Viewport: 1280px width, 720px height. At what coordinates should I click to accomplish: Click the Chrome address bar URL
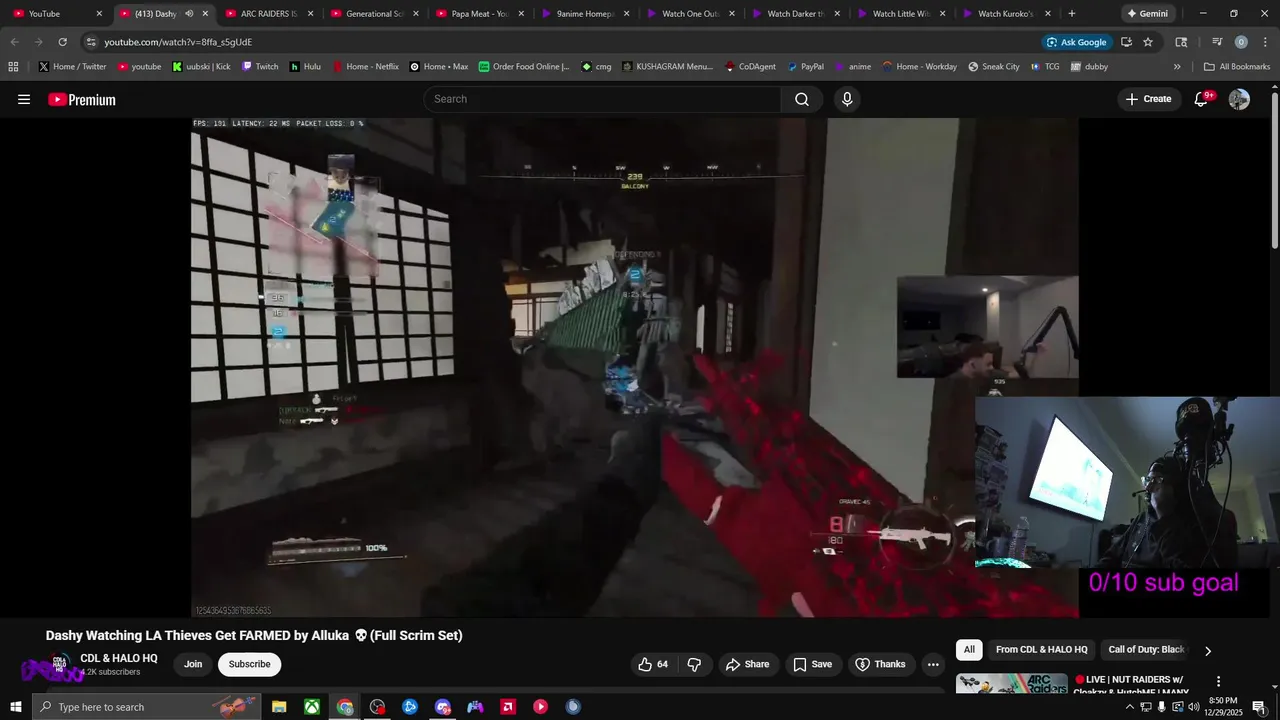(x=178, y=42)
